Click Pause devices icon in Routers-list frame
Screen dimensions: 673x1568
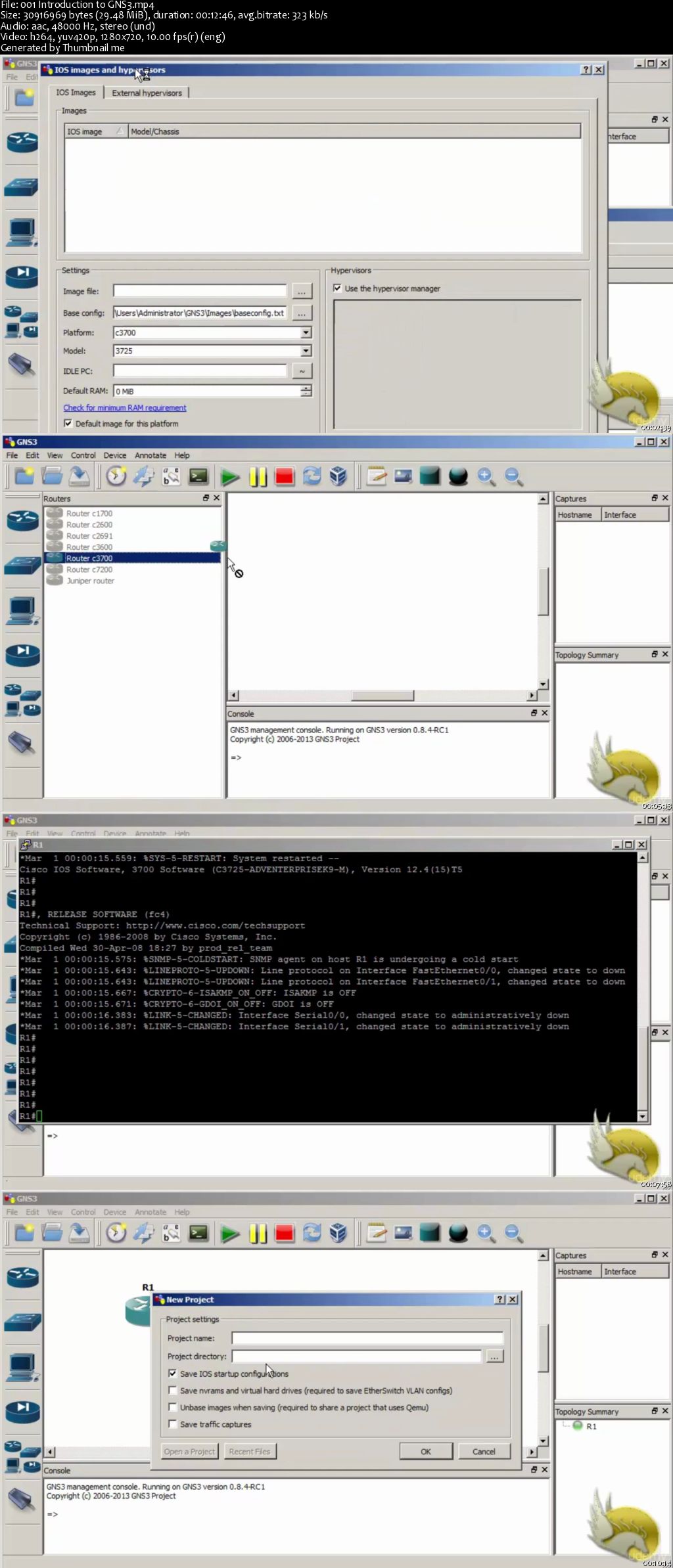[x=258, y=477]
